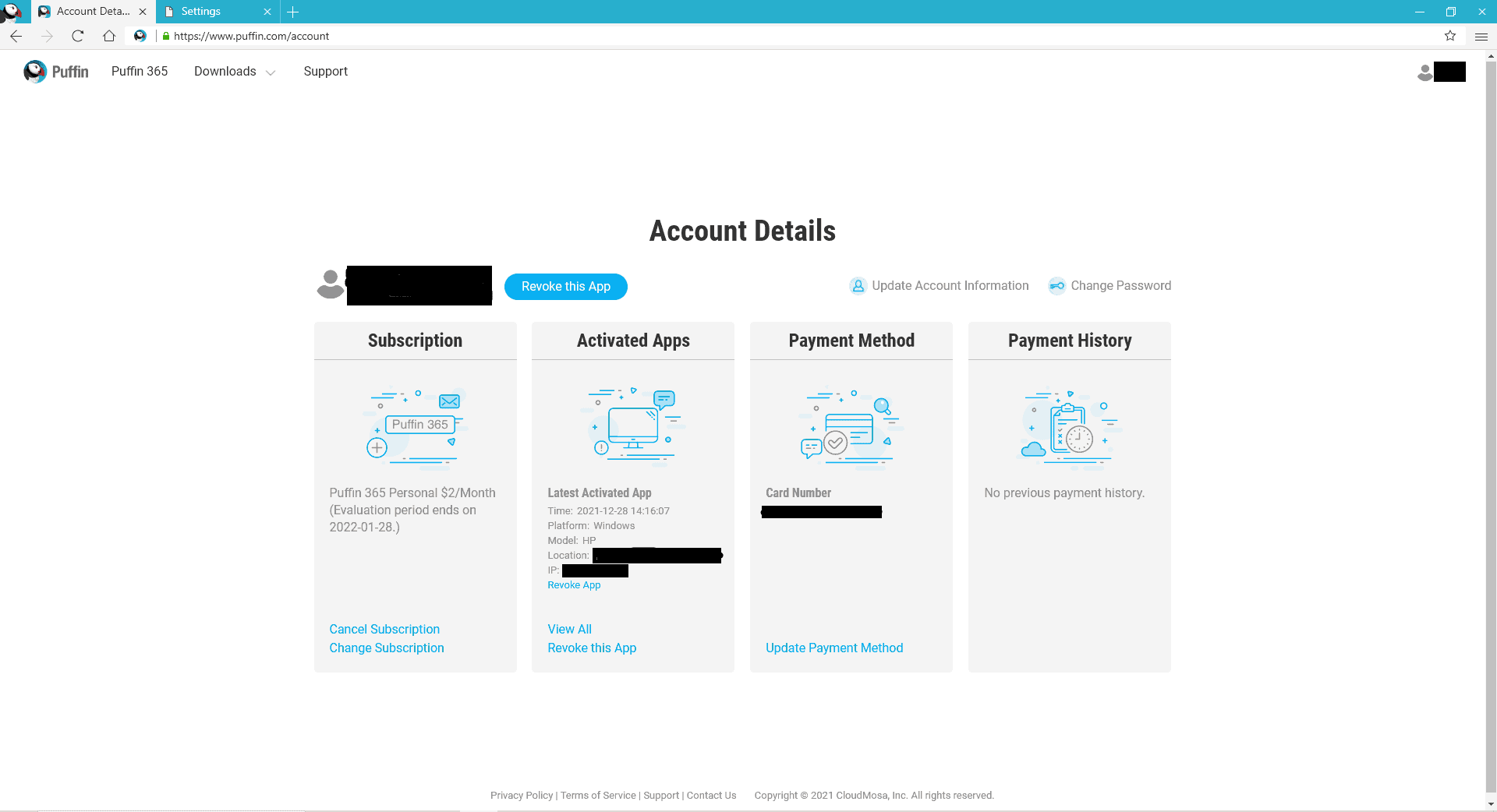Open Privacy Policy in footer
1497x812 pixels.
(x=522, y=796)
